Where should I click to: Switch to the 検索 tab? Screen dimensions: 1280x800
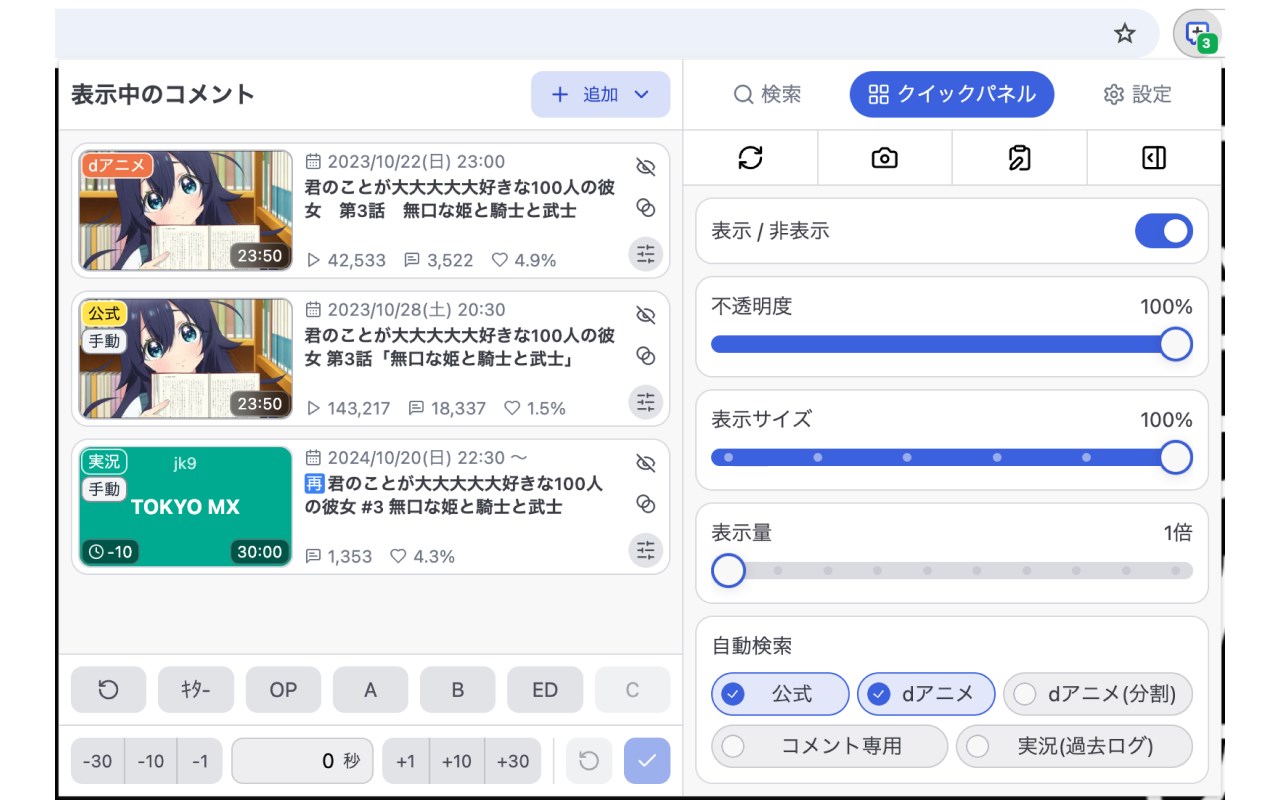767,95
